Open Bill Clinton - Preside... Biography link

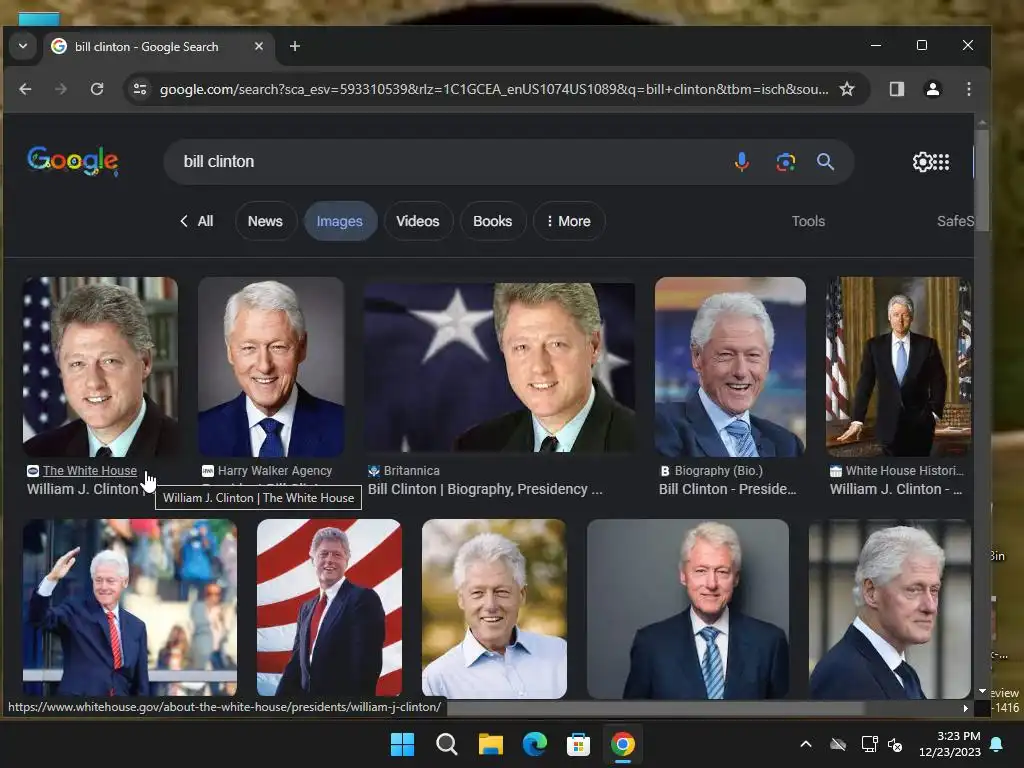(x=728, y=489)
